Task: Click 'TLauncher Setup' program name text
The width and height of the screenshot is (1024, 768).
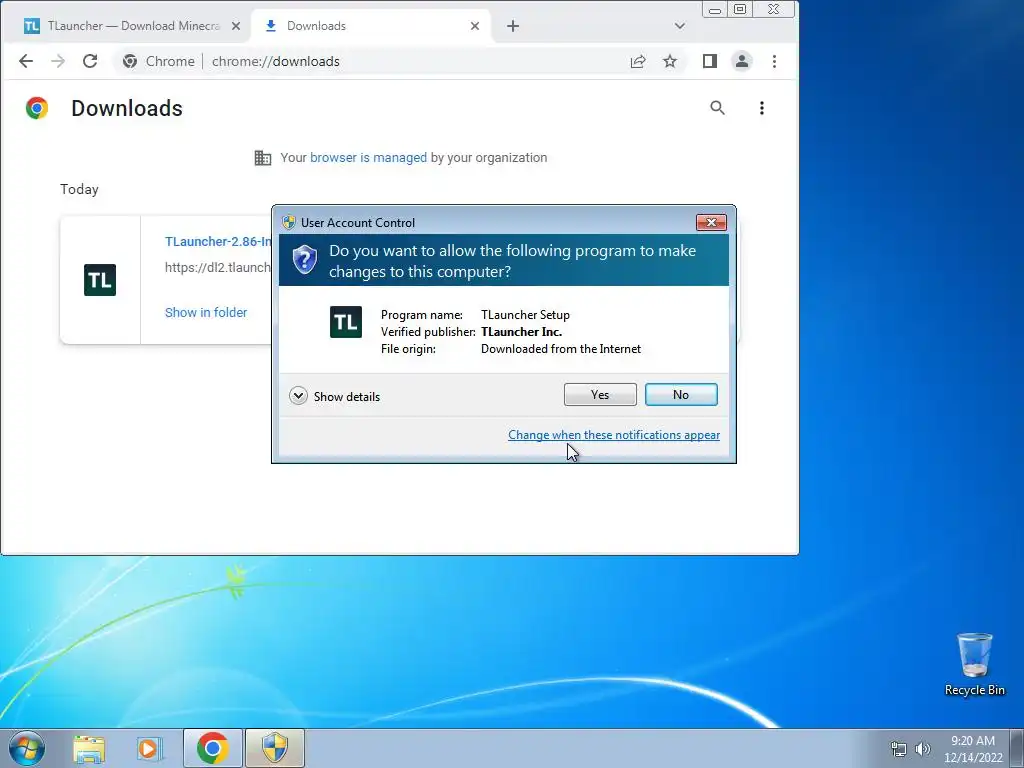Action: 525,315
